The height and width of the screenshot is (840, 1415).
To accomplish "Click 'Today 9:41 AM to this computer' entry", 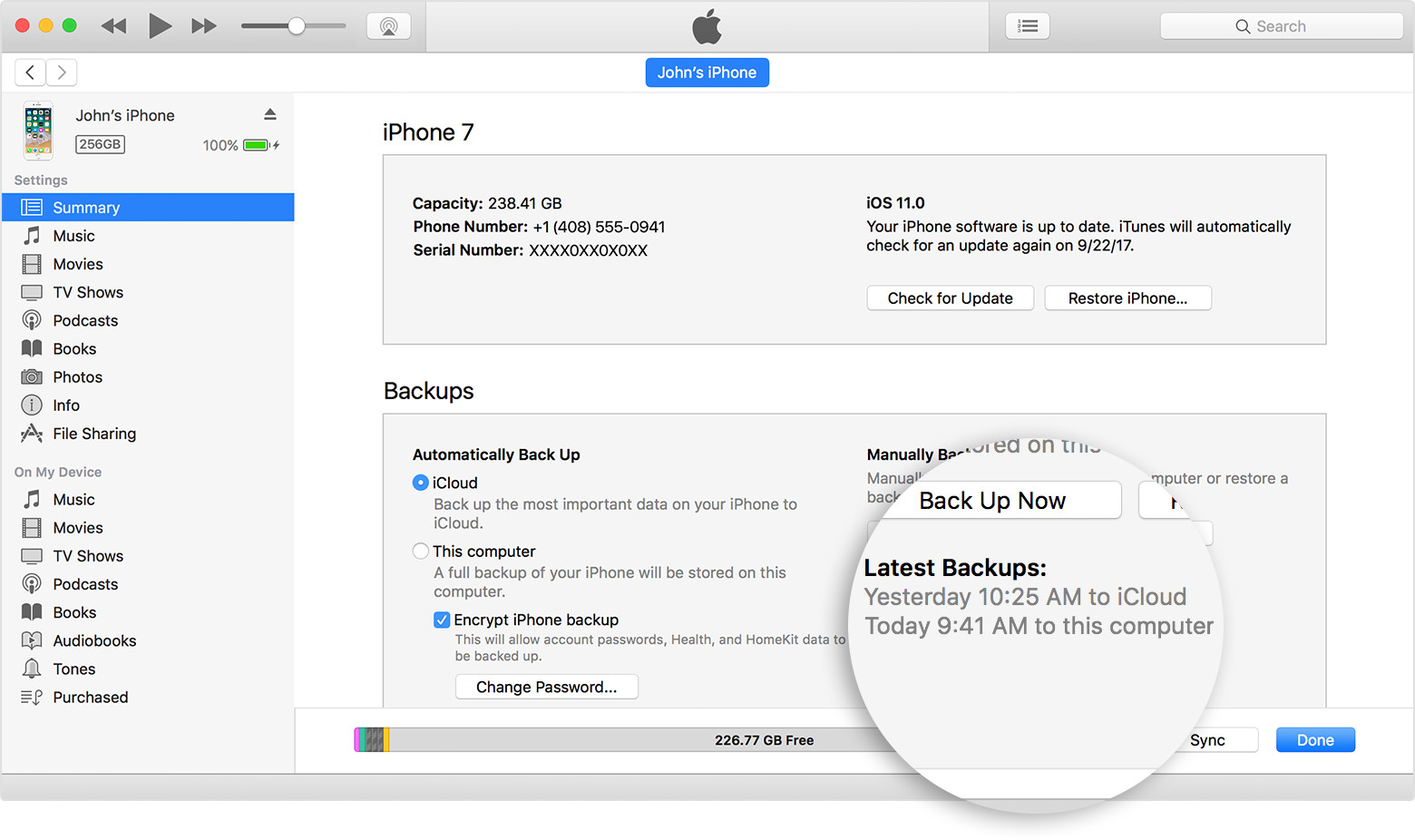I will point(1039,626).
